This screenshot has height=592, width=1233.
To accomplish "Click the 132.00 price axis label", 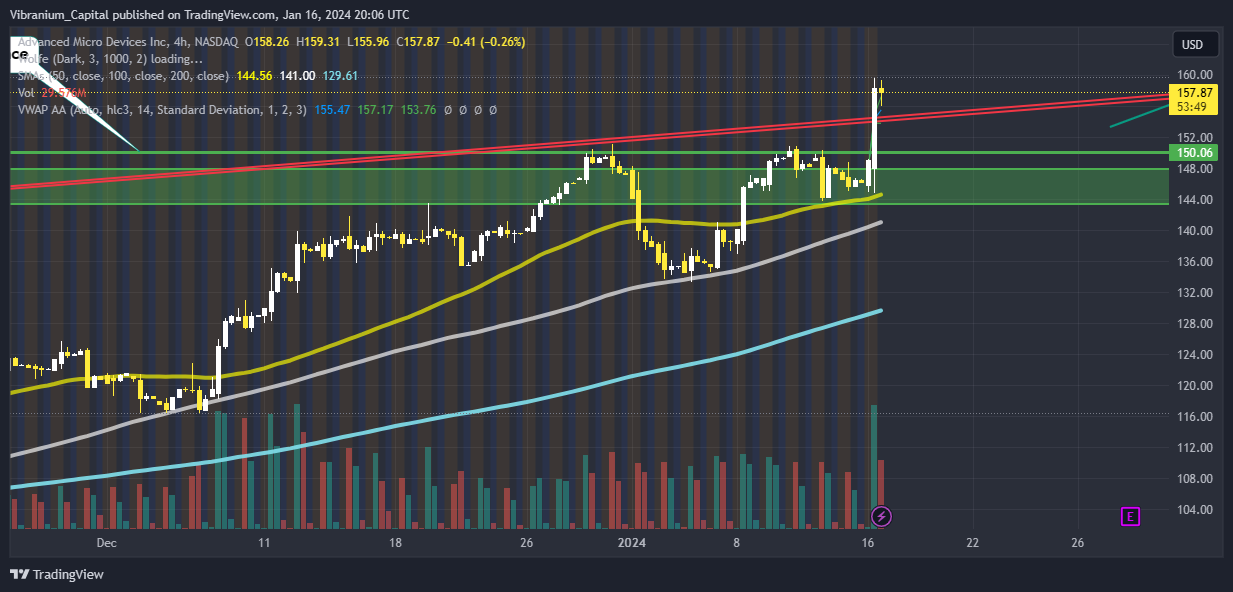I will (1194, 293).
